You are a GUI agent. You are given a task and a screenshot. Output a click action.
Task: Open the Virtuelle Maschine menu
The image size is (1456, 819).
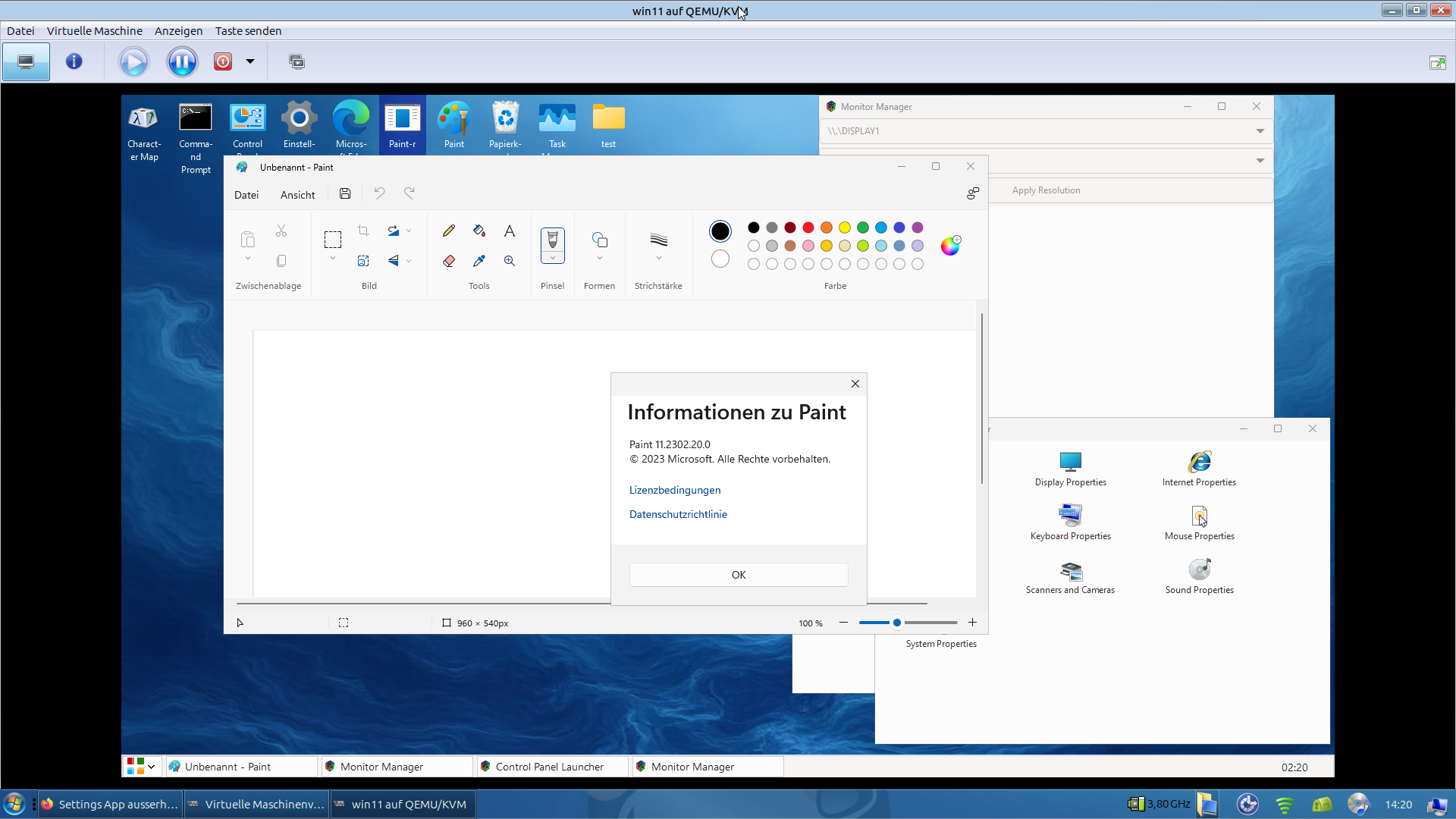[x=95, y=31]
